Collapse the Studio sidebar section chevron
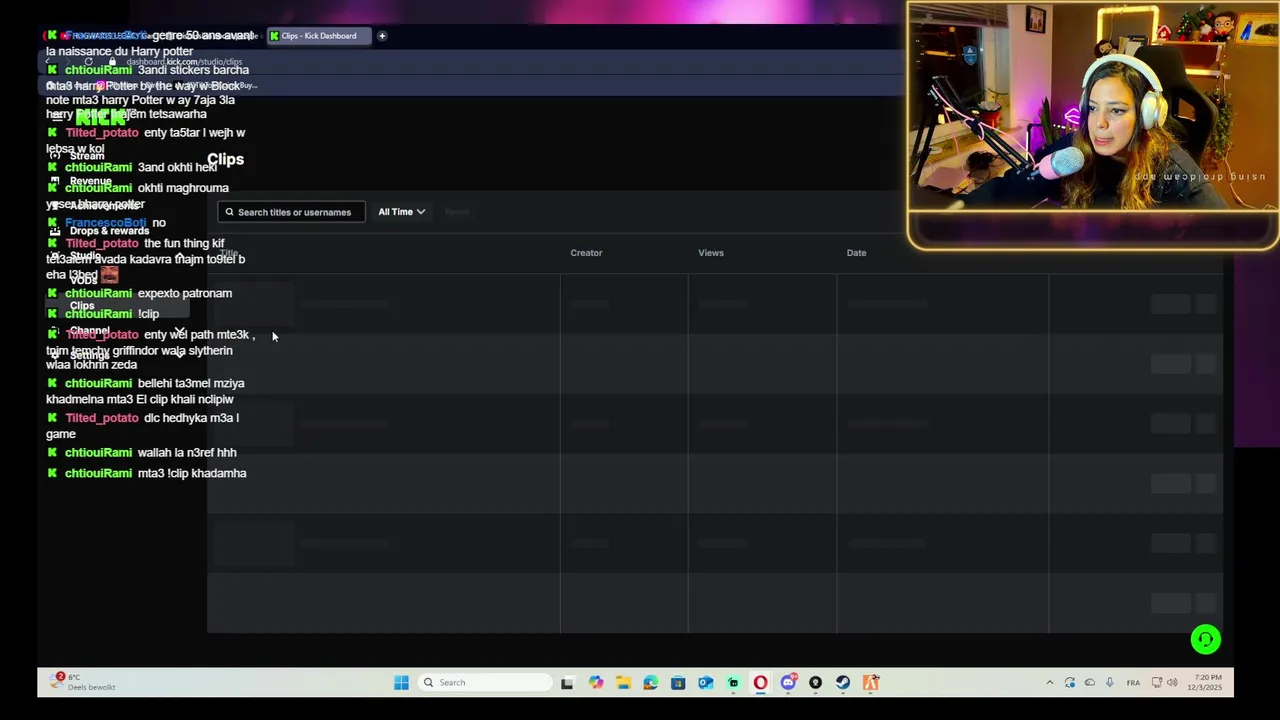This screenshot has width=1280, height=720. point(179,256)
